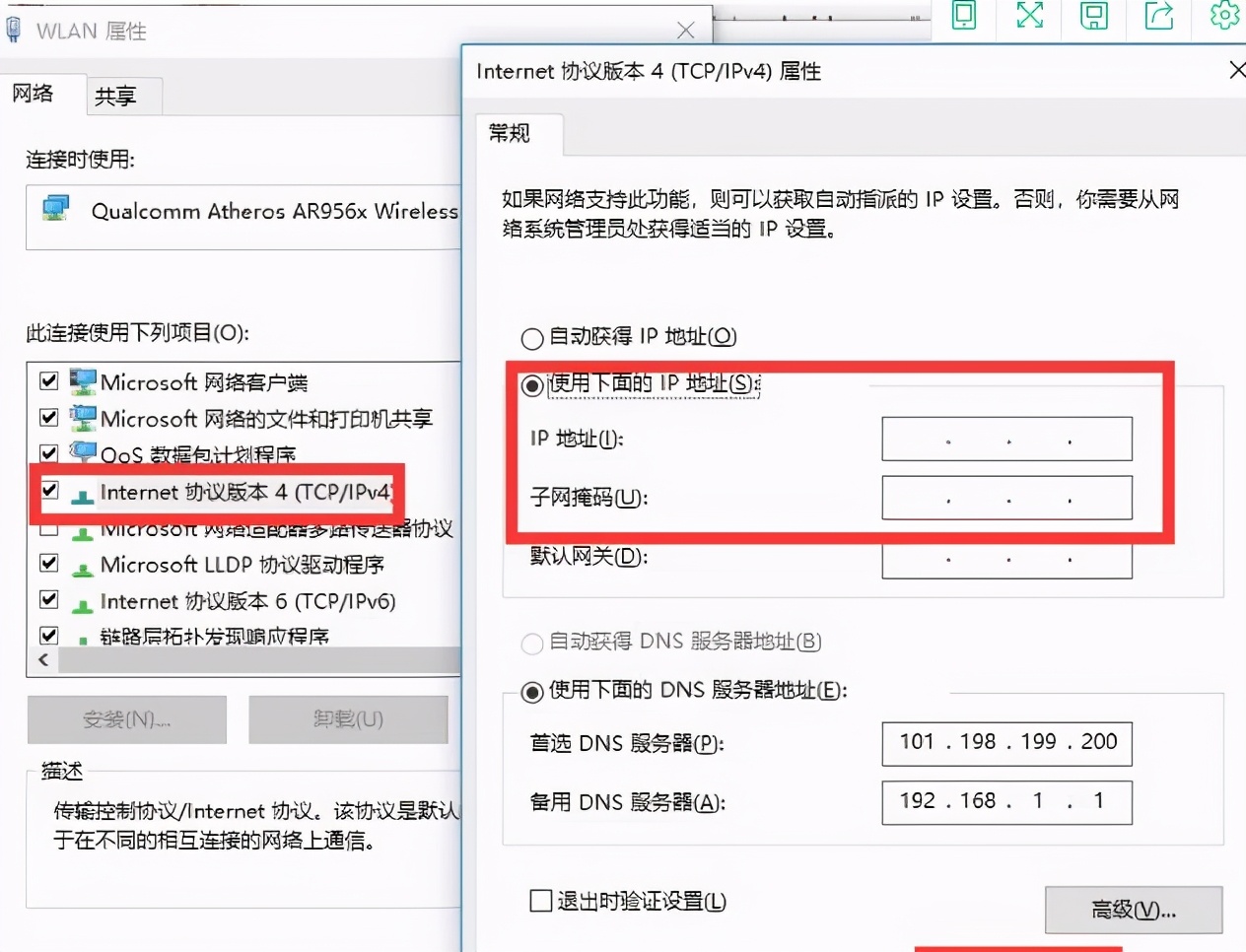Open the settings gear in the top toolbar
Viewport: 1246px width, 952px height.
coord(1224,16)
